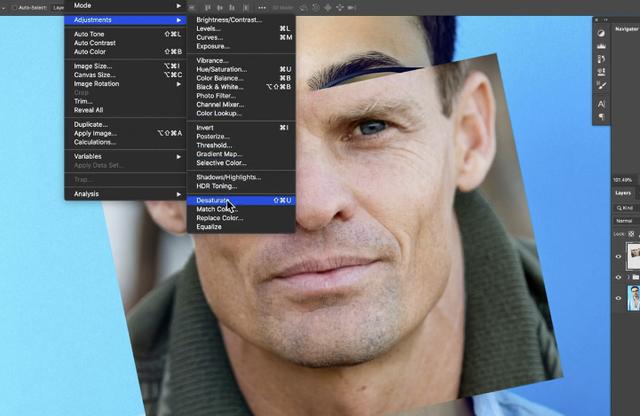Click the three-dots align options button
The width and height of the screenshot is (640, 416).
pos(262,8)
